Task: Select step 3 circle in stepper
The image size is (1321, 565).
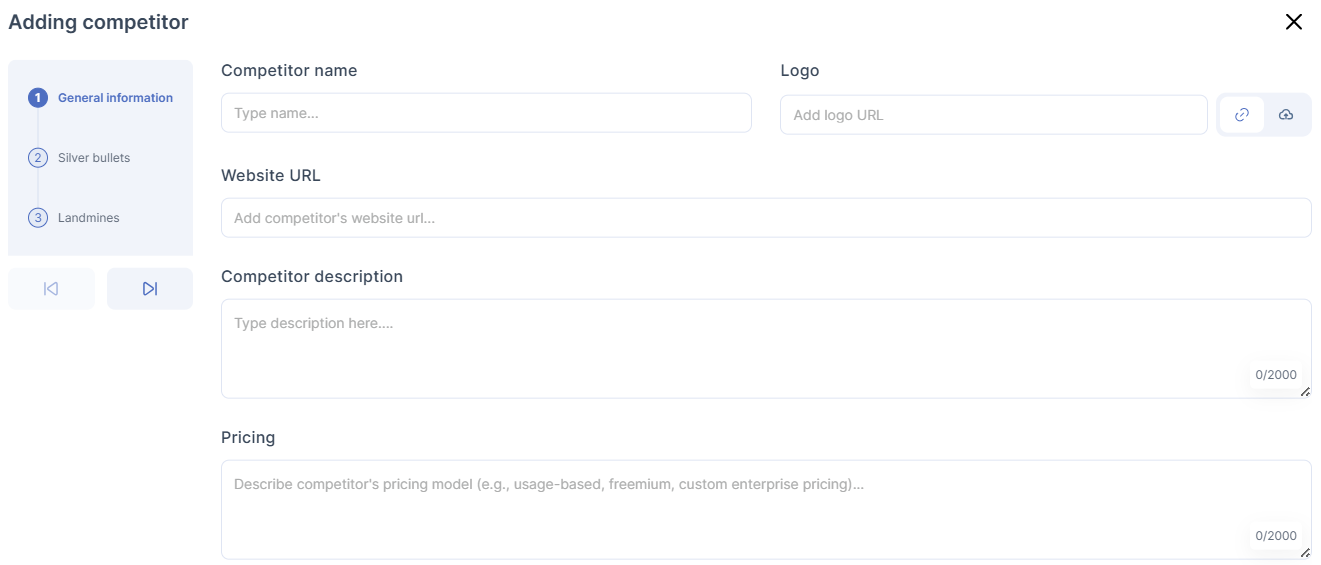Action: pos(38,218)
